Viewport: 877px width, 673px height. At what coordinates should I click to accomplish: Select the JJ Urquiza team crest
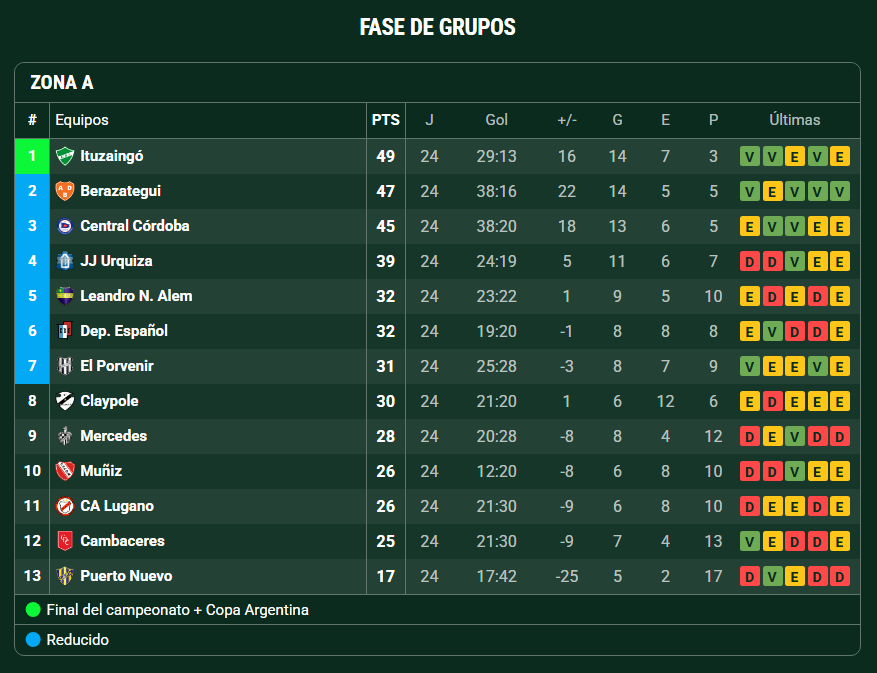pyautogui.click(x=65, y=261)
